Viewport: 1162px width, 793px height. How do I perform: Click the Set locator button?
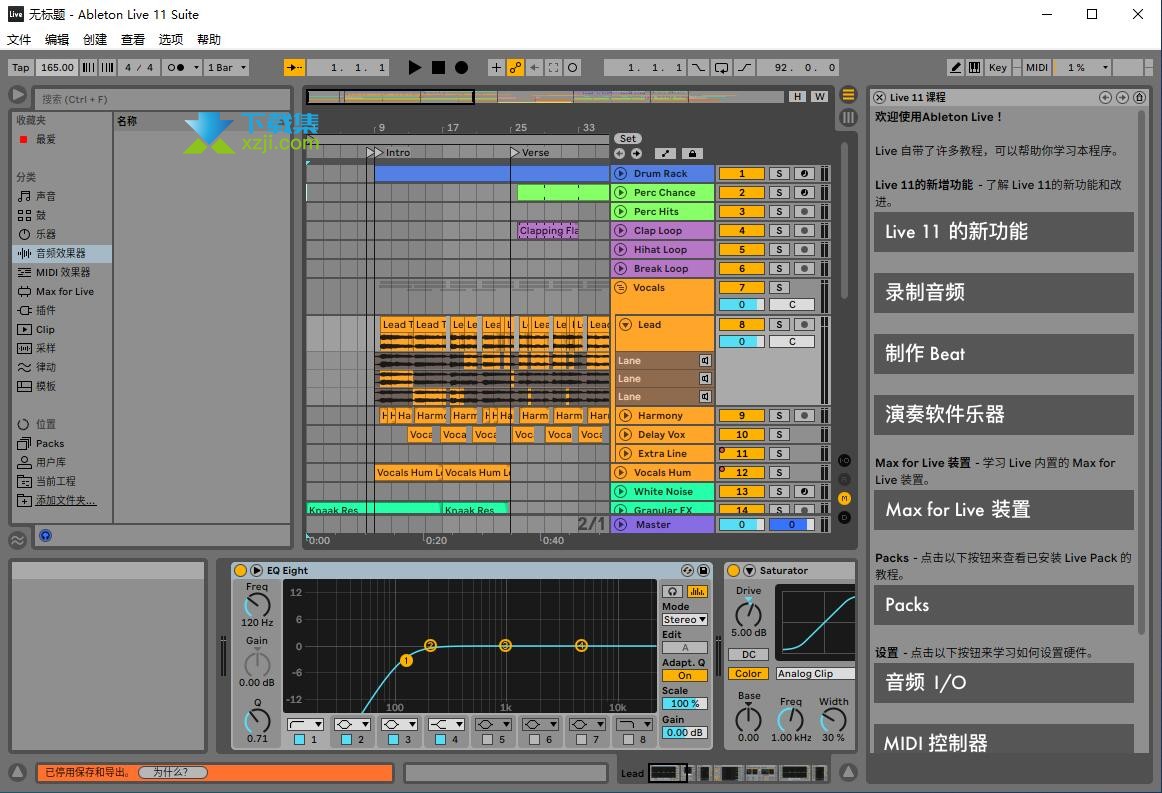[x=628, y=139]
